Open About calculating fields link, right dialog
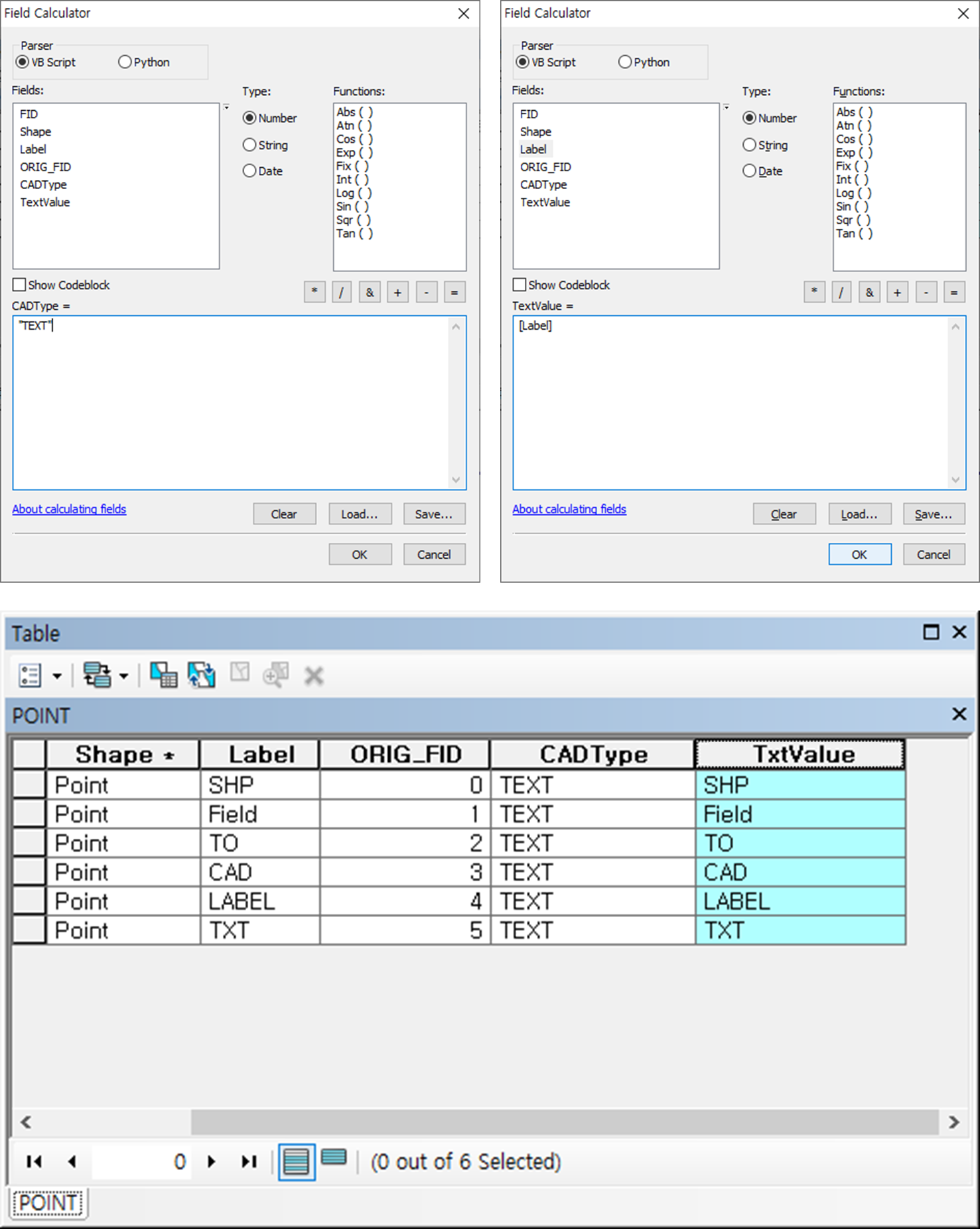The width and height of the screenshot is (980, 1229). tap(569, 509)
